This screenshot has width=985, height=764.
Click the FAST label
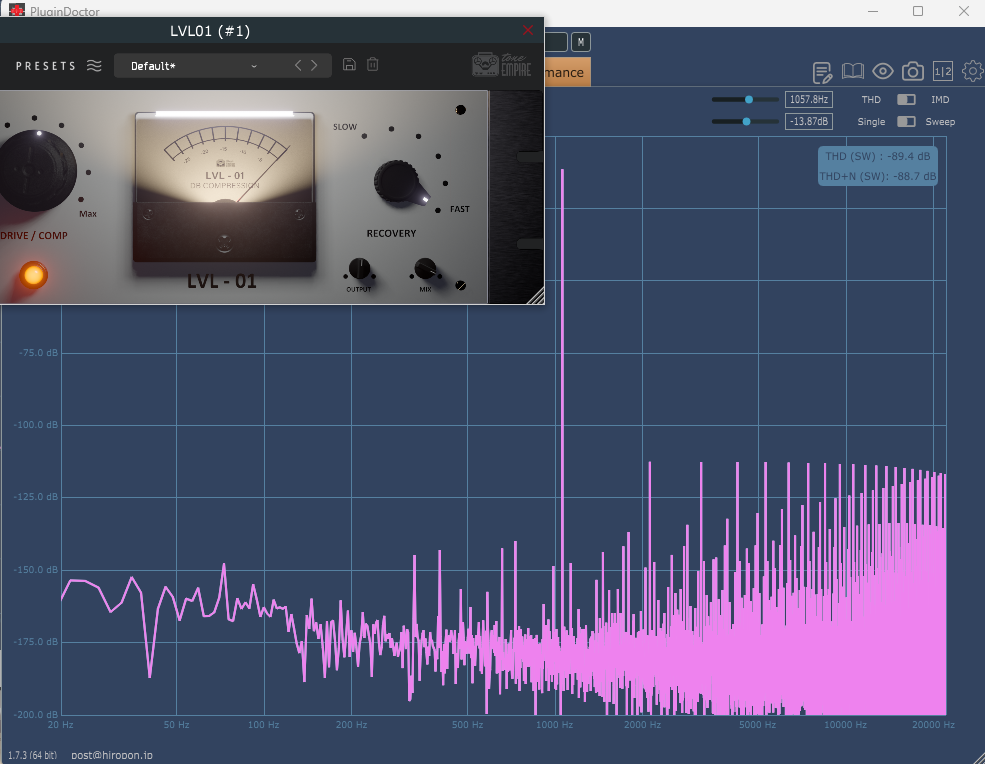pyautogui.click(x=460, y=209)
